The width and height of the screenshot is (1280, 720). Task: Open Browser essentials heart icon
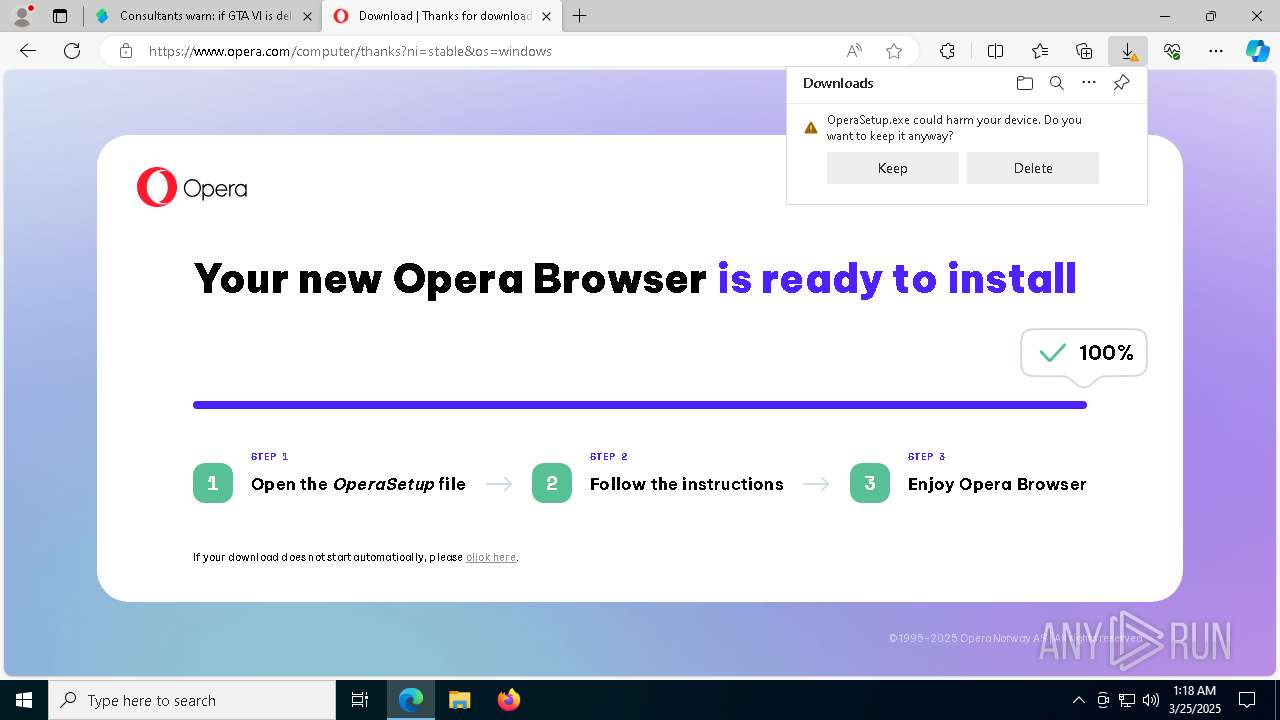pyautogui.click(x=1172, y=51)
